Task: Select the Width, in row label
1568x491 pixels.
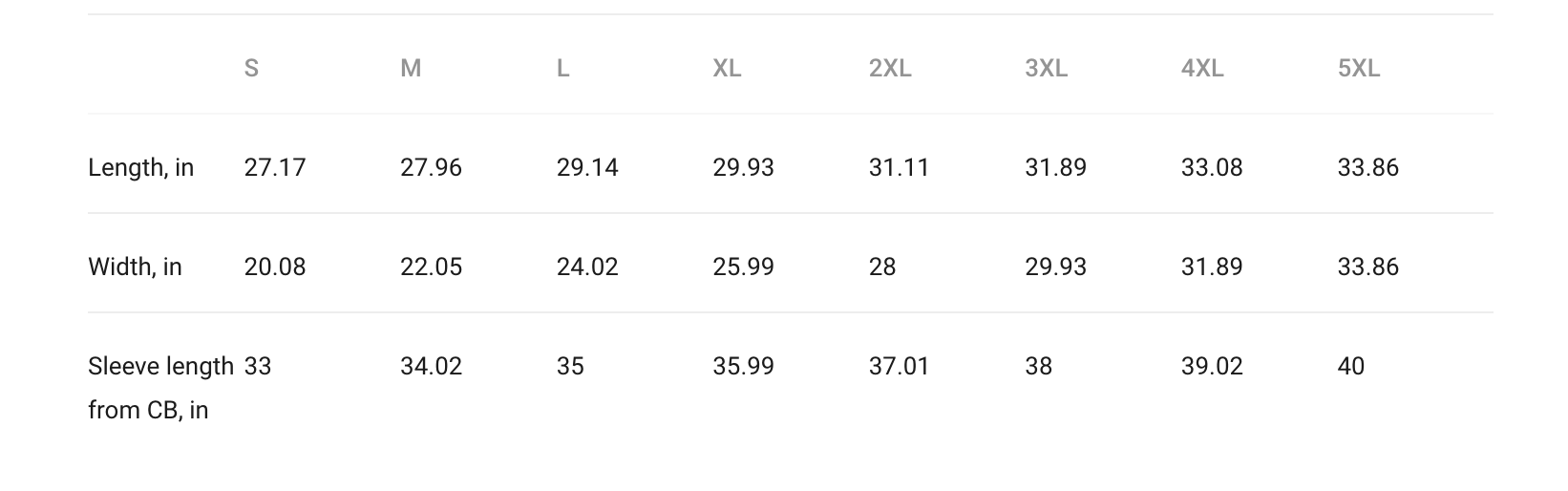Action: coord(135,267)
